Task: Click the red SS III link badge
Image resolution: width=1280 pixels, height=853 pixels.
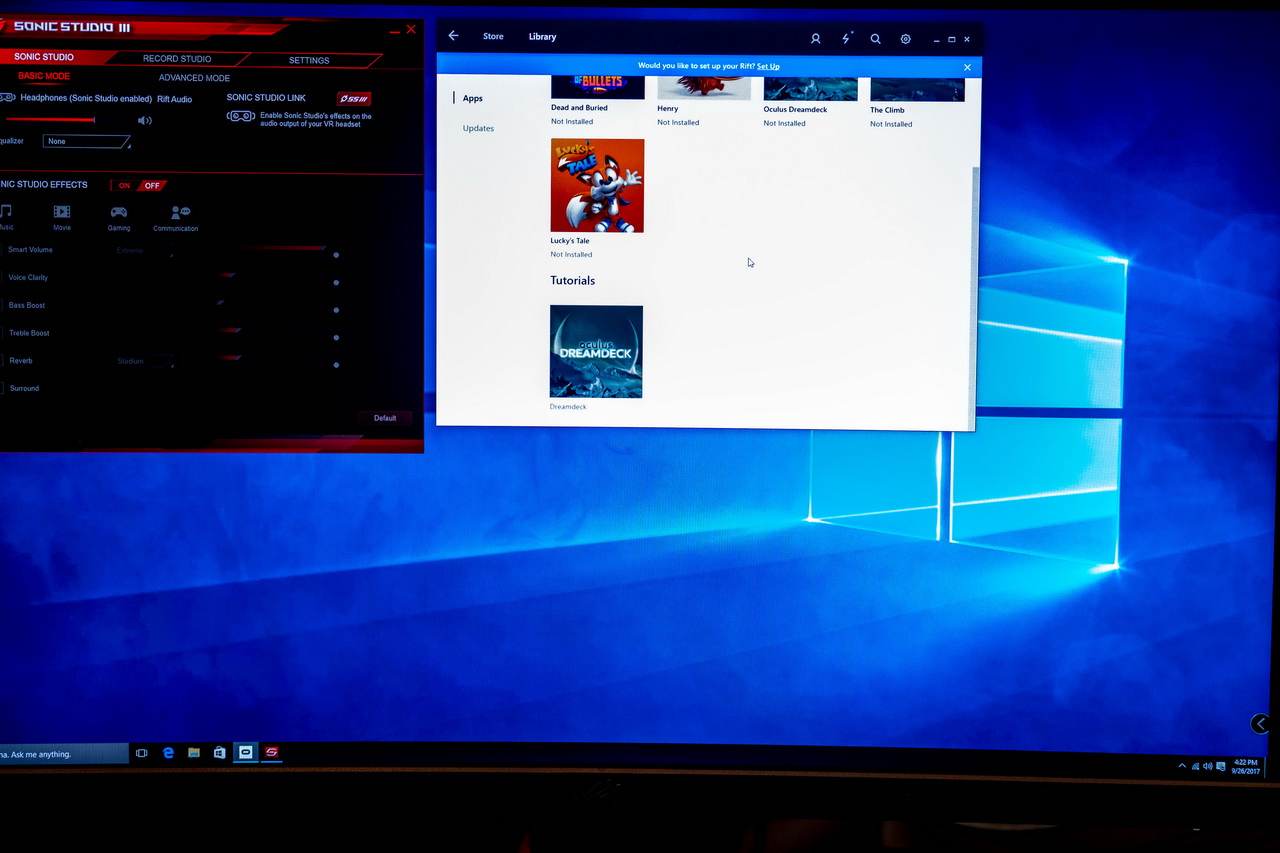Action: click(x=354, y=99)
